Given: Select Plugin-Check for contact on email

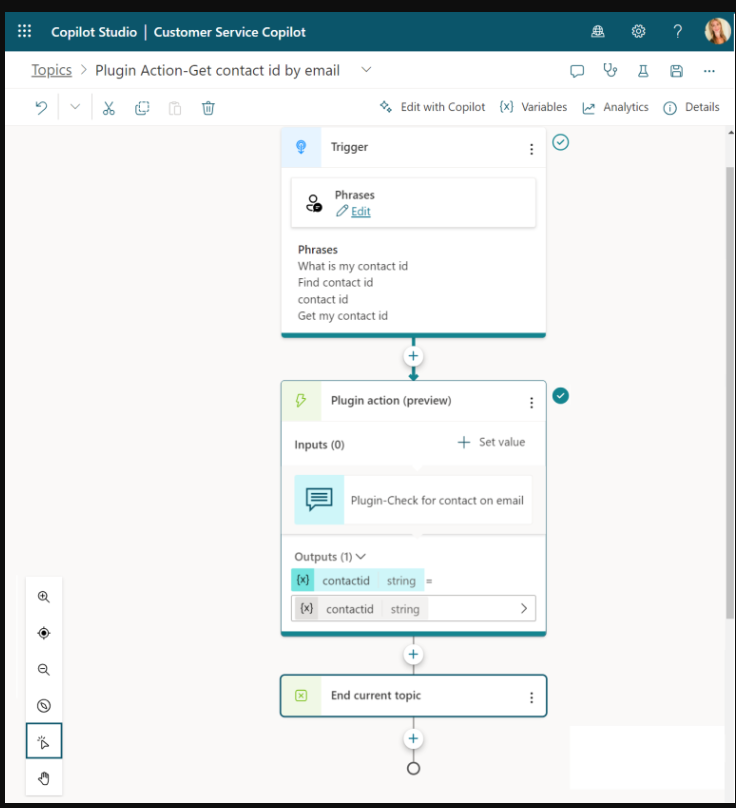Looking at the screenshot, I should click(x=413, y=500).
